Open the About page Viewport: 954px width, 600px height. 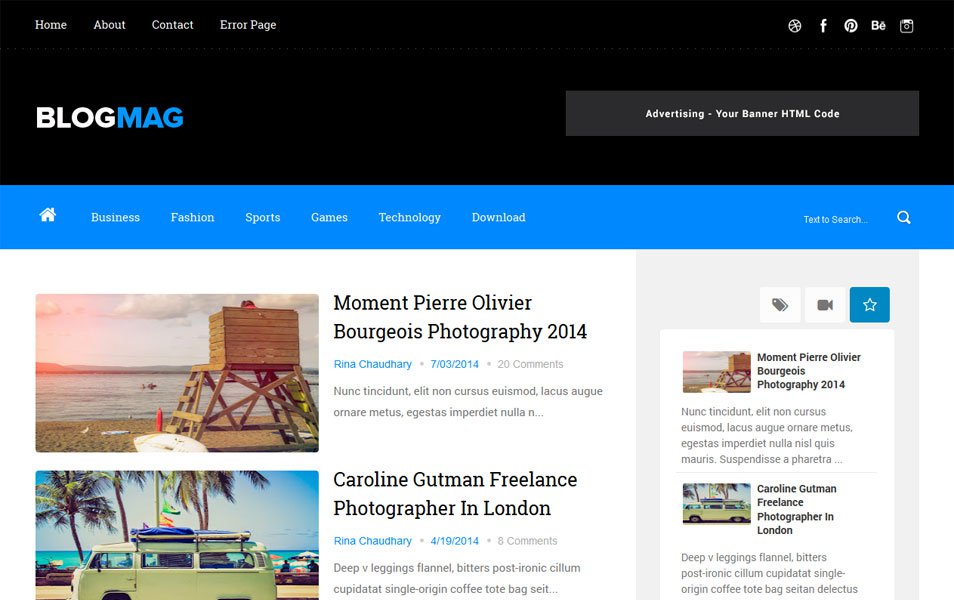coord(110,25)
